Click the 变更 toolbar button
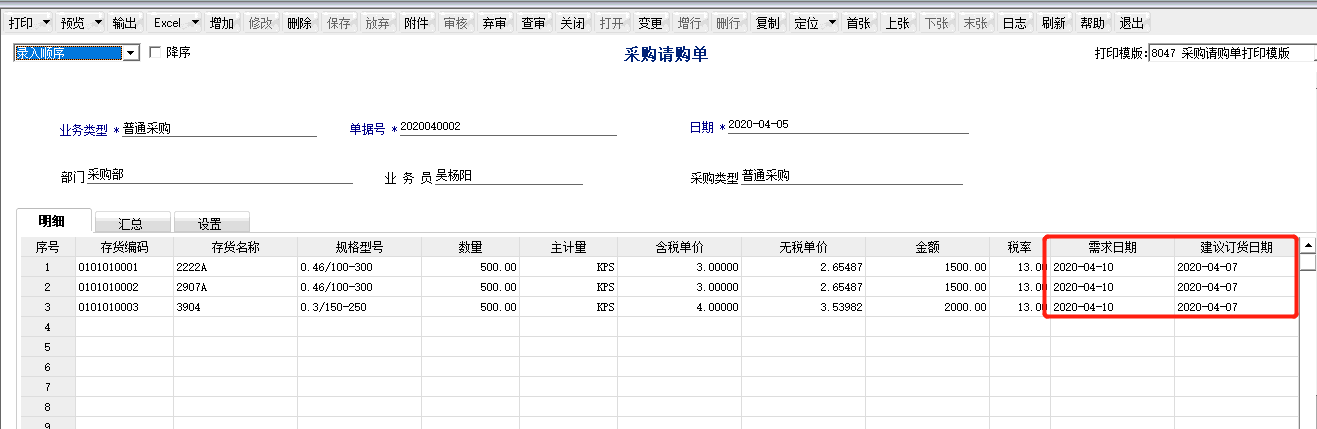This screenshot has width=1317, height=429. click(x=650, y=23)
